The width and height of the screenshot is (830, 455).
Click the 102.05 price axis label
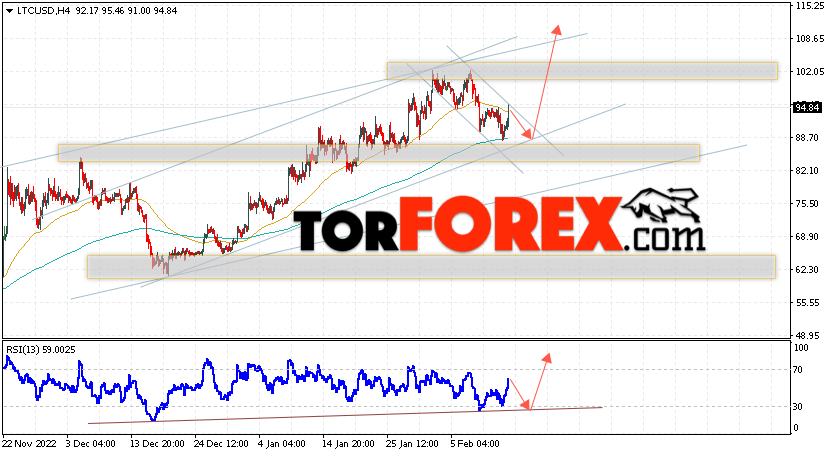point(809,71)
